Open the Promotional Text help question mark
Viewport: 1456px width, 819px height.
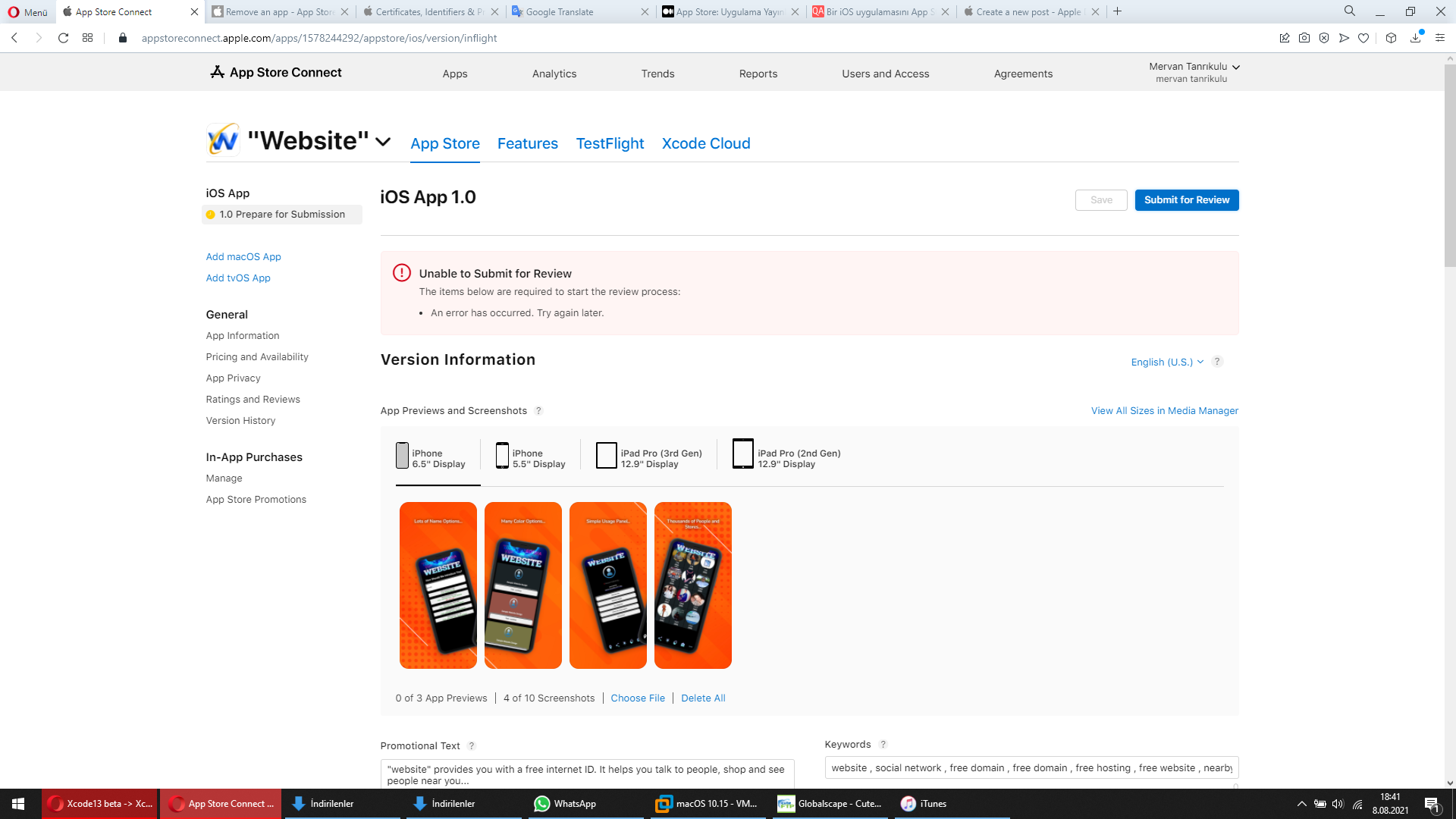(x=472, y=746)
